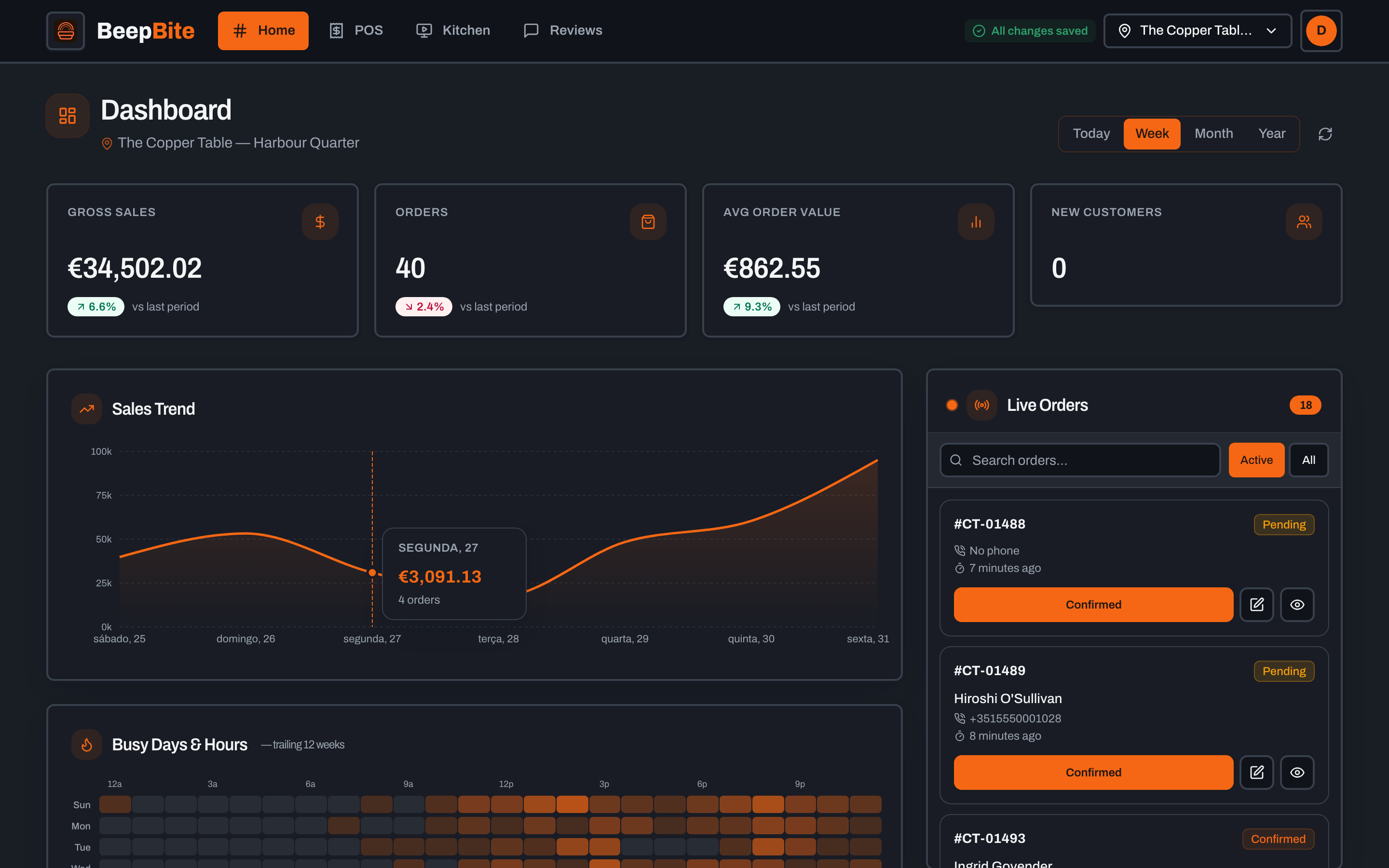Click Pending badge on order #CT-01489

point(1283,671)
